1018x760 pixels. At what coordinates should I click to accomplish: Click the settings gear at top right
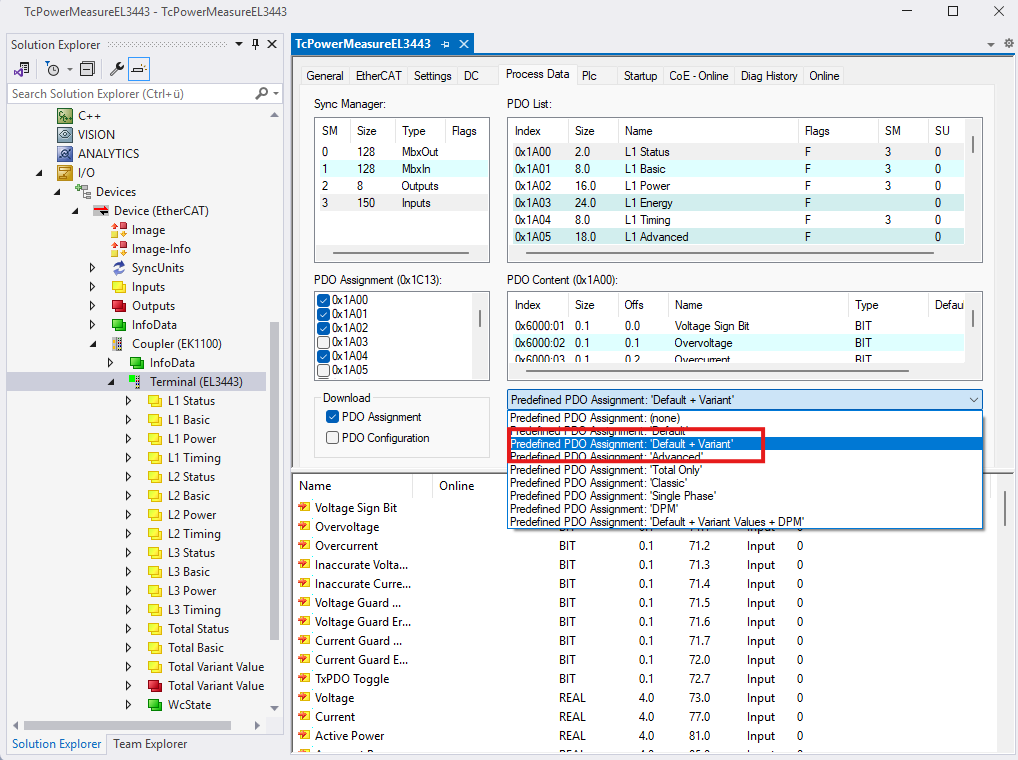coord(1007,44)
